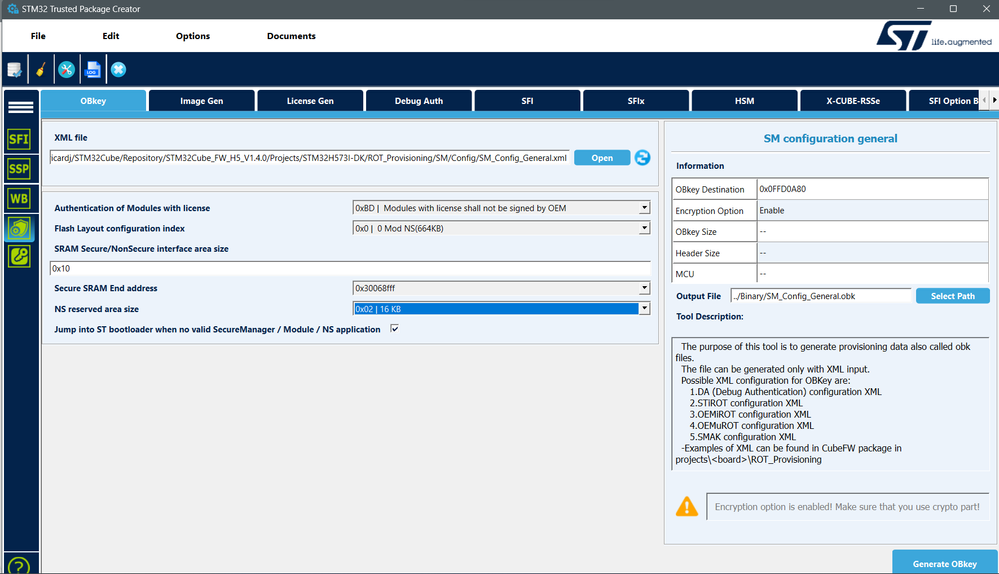Click the XML file path field
This screenshot has height=574, width=999.
310,157
